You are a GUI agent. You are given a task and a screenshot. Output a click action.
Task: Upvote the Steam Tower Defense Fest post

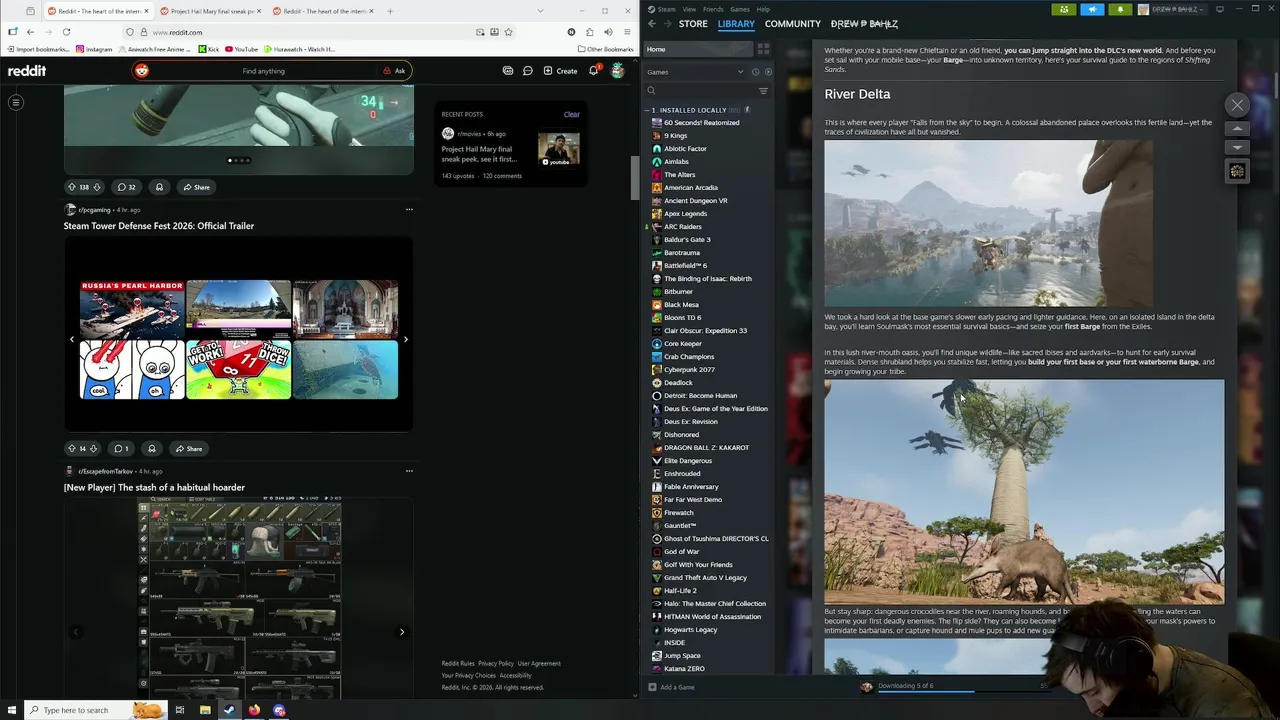(x=71, y=449)
